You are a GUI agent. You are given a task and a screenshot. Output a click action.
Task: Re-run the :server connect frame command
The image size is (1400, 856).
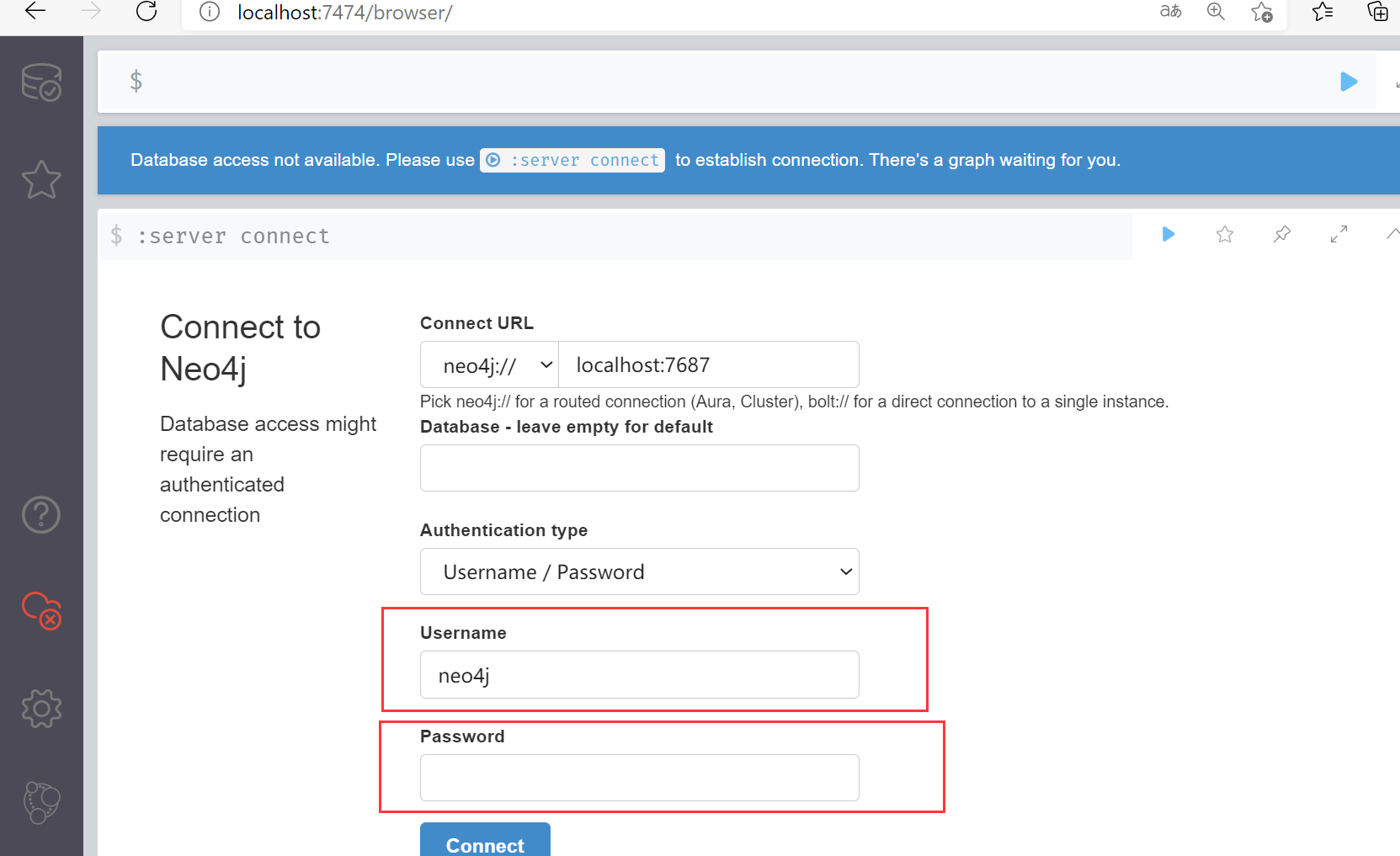[1168, 234]
